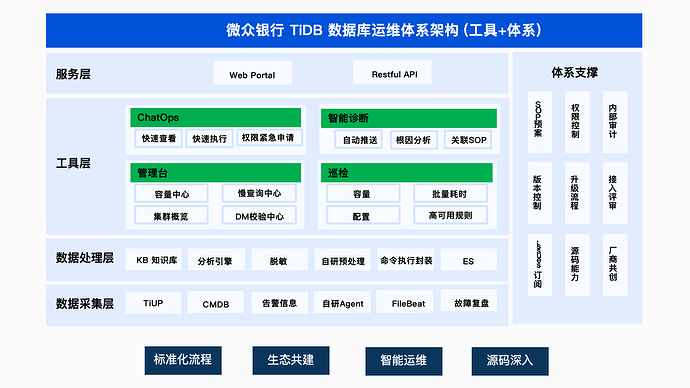Select the 体系支撑 panel heading
690x388 pixels.
pos(574,73)
